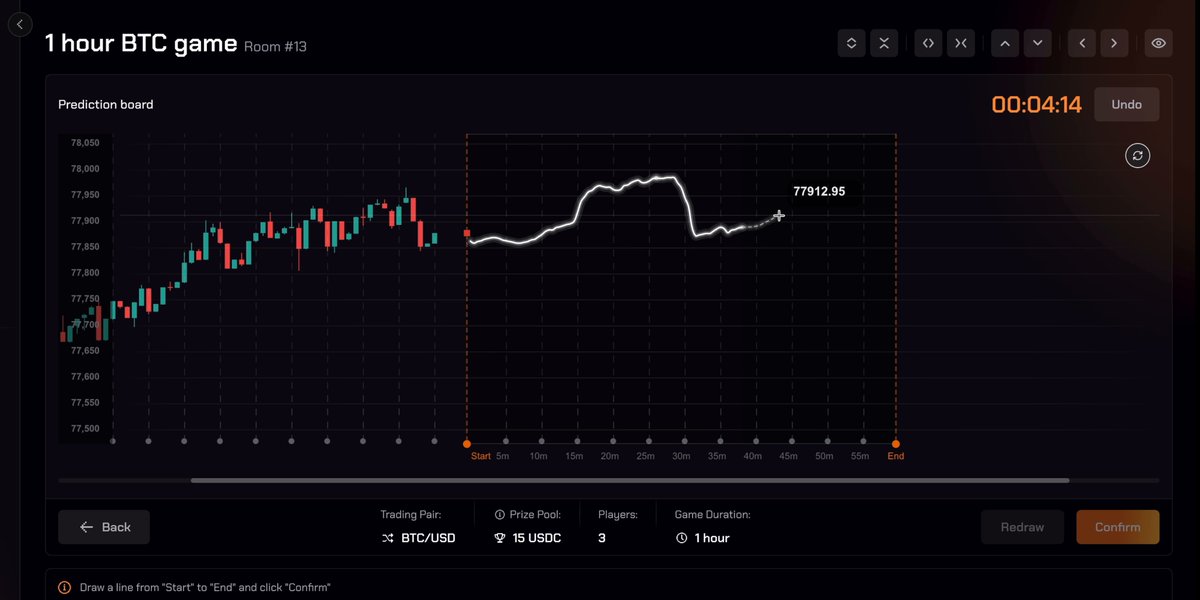Image resolution: width=1200 pixels, height=600 pixels.
Task: Click the Players count of 3
Action: [x=602, y=538]
